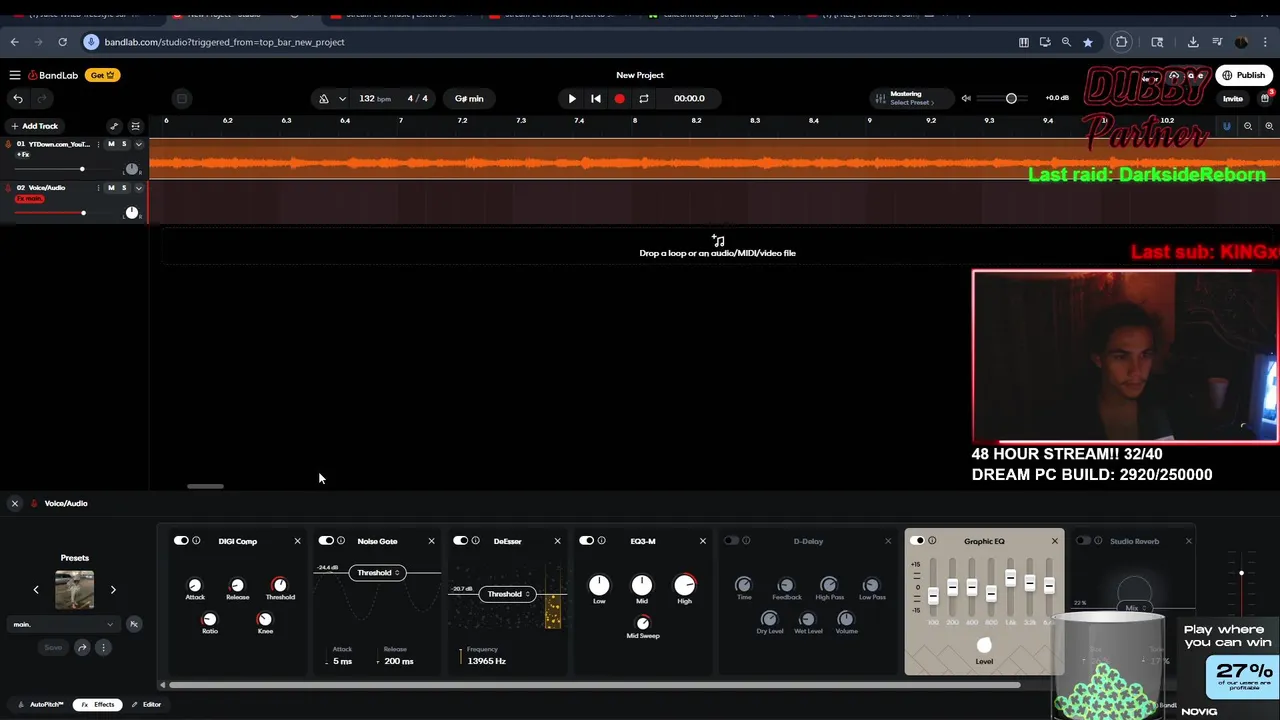Open notifications icon beside Invite
1280x720 pixels.
tap(1265, 98)
